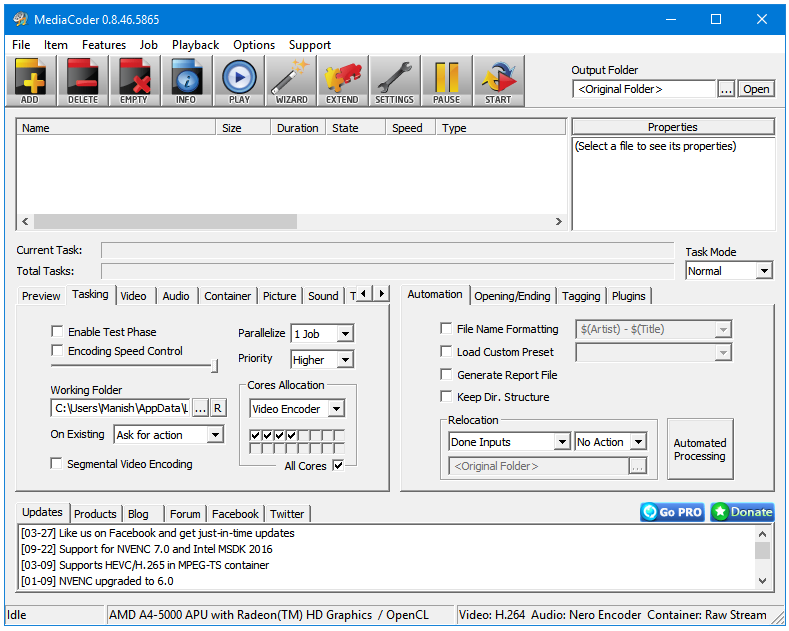The image size is (789, 631).
Task: Click the Automated Processing button
Action: coord(700,449)
